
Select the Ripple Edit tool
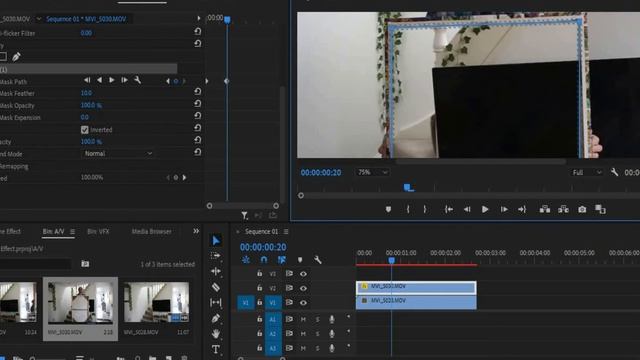pos(216,271)
